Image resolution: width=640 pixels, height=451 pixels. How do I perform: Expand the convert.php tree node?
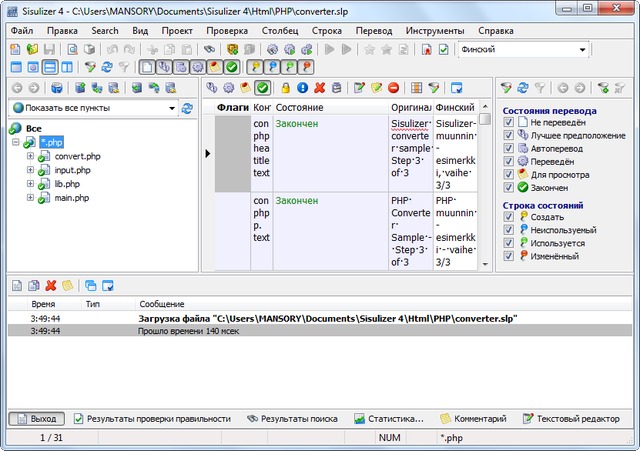click(30, 157)
